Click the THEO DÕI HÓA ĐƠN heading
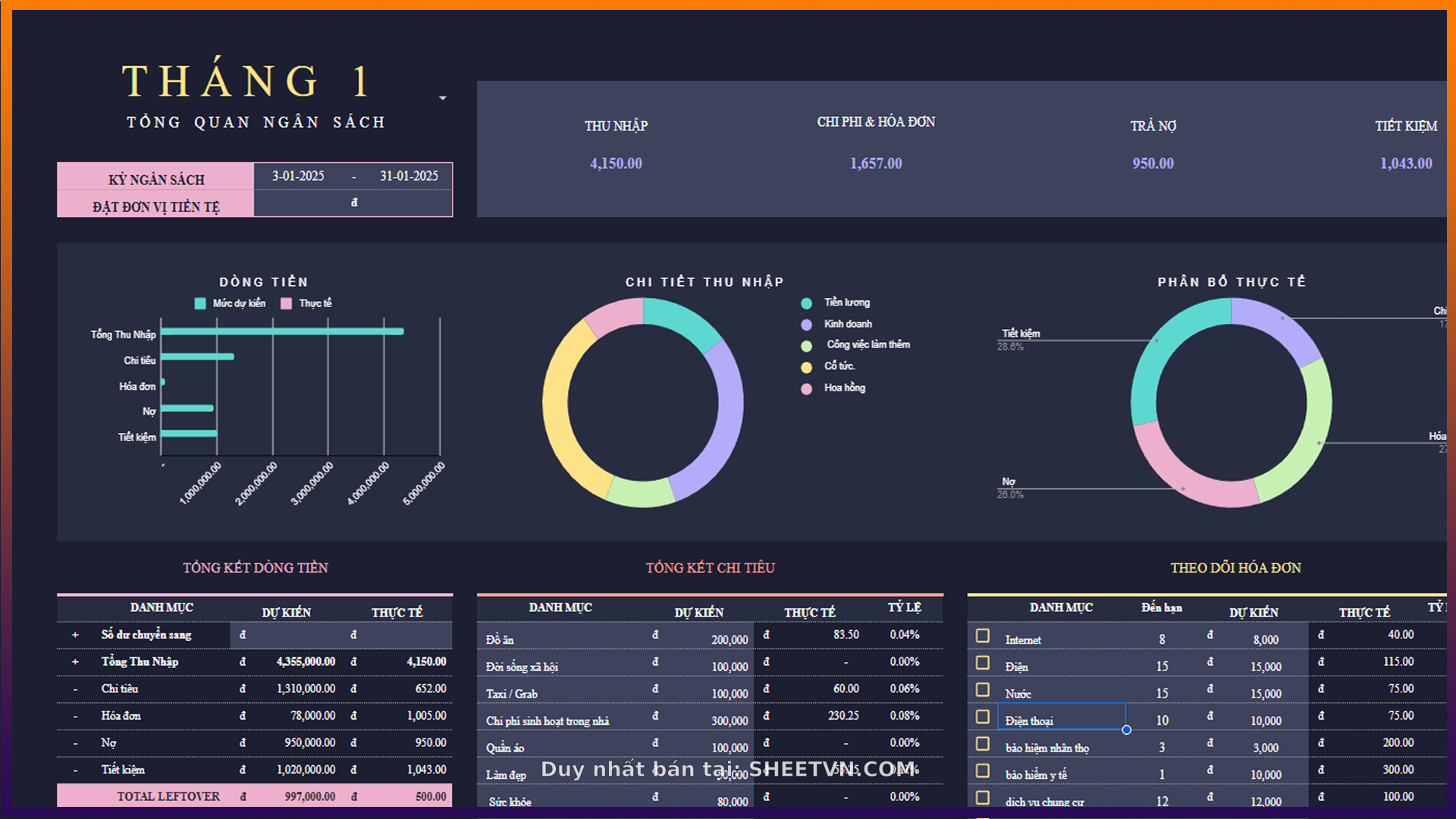 [1235, 567]
